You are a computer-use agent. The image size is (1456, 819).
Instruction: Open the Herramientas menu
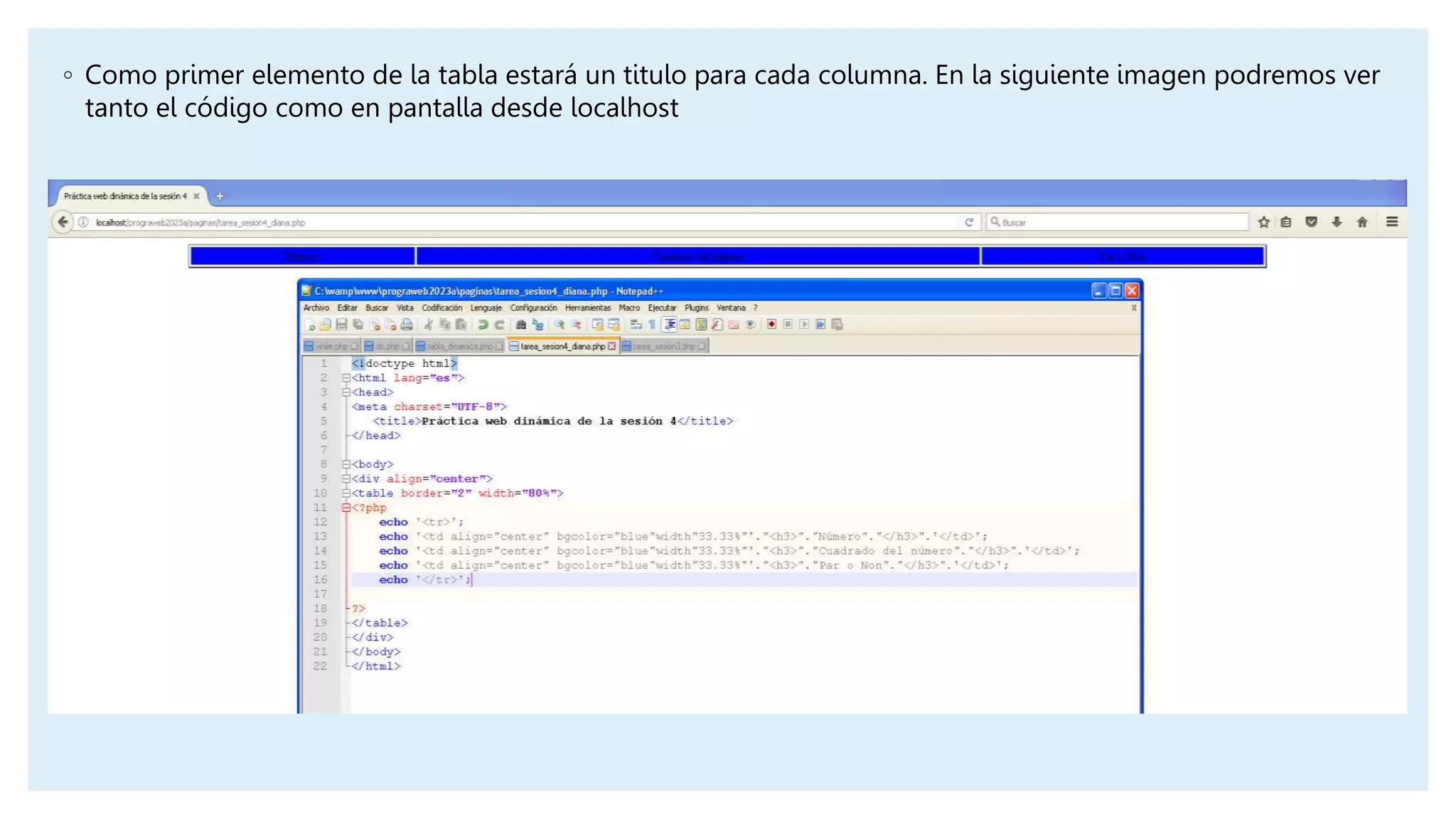pyautogui.click(x=588, y=308)
